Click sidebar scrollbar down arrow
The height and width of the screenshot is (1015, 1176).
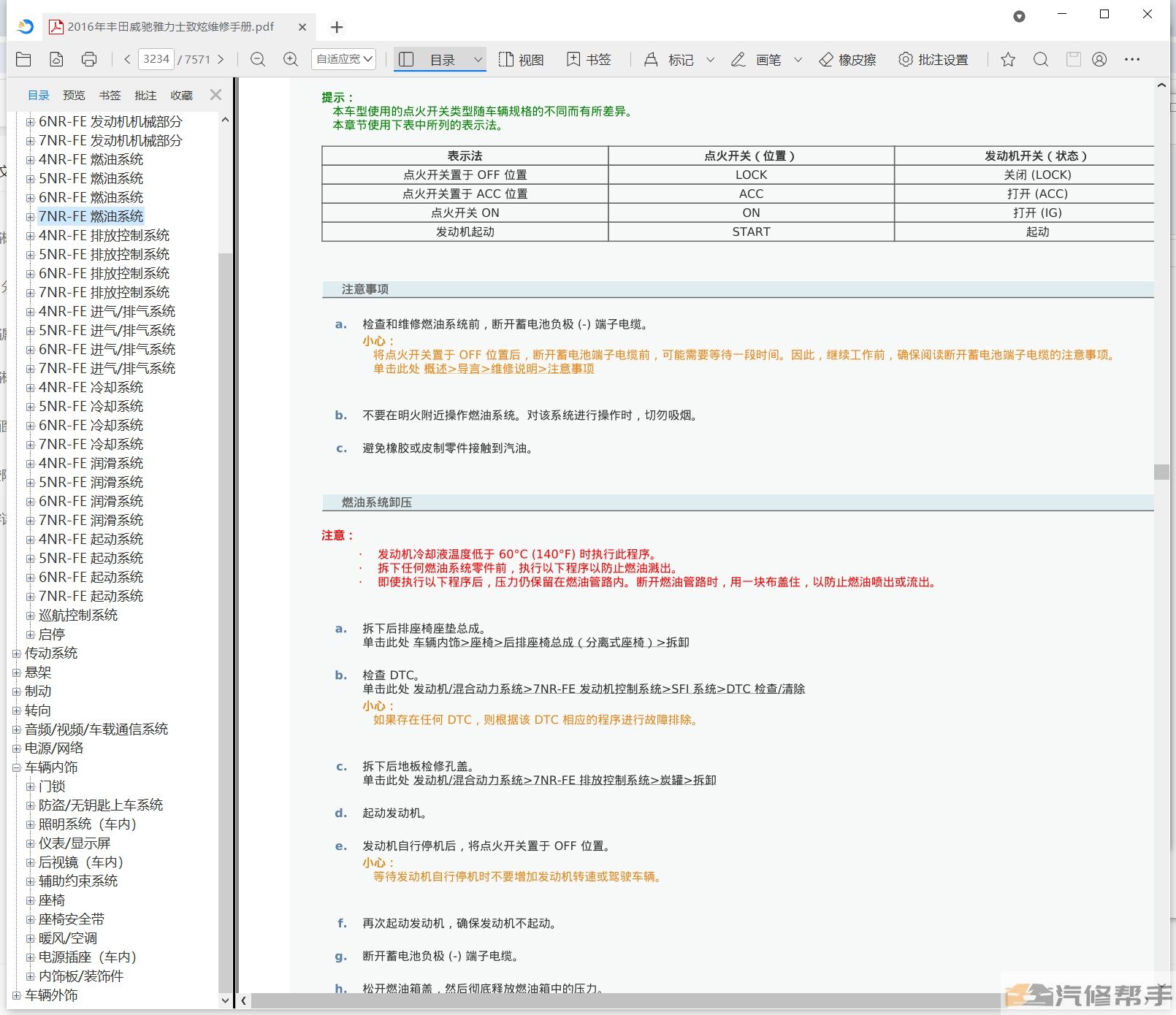(x=225, y=1000)
